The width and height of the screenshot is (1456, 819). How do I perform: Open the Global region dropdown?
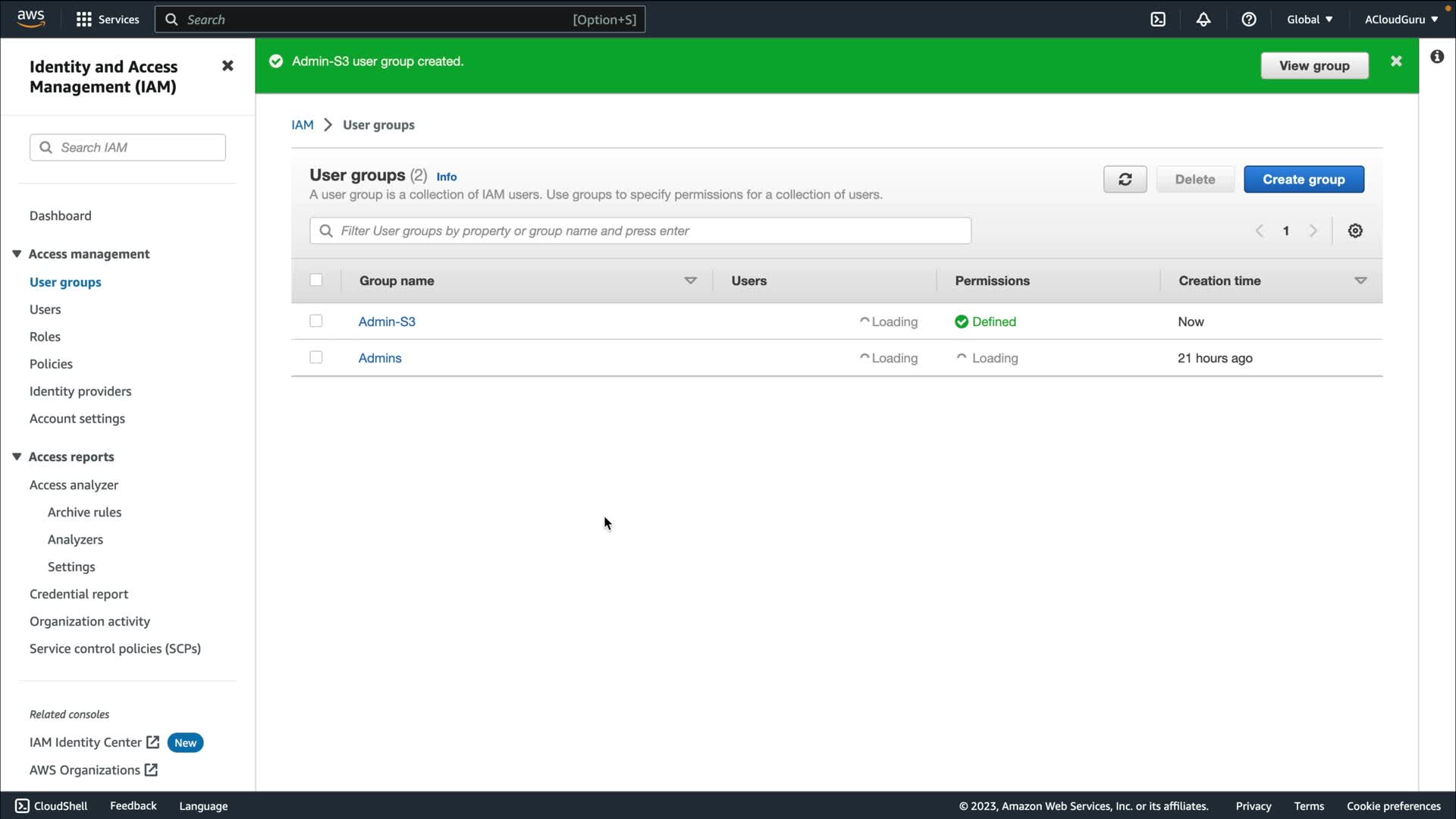tap(1310, 20)
